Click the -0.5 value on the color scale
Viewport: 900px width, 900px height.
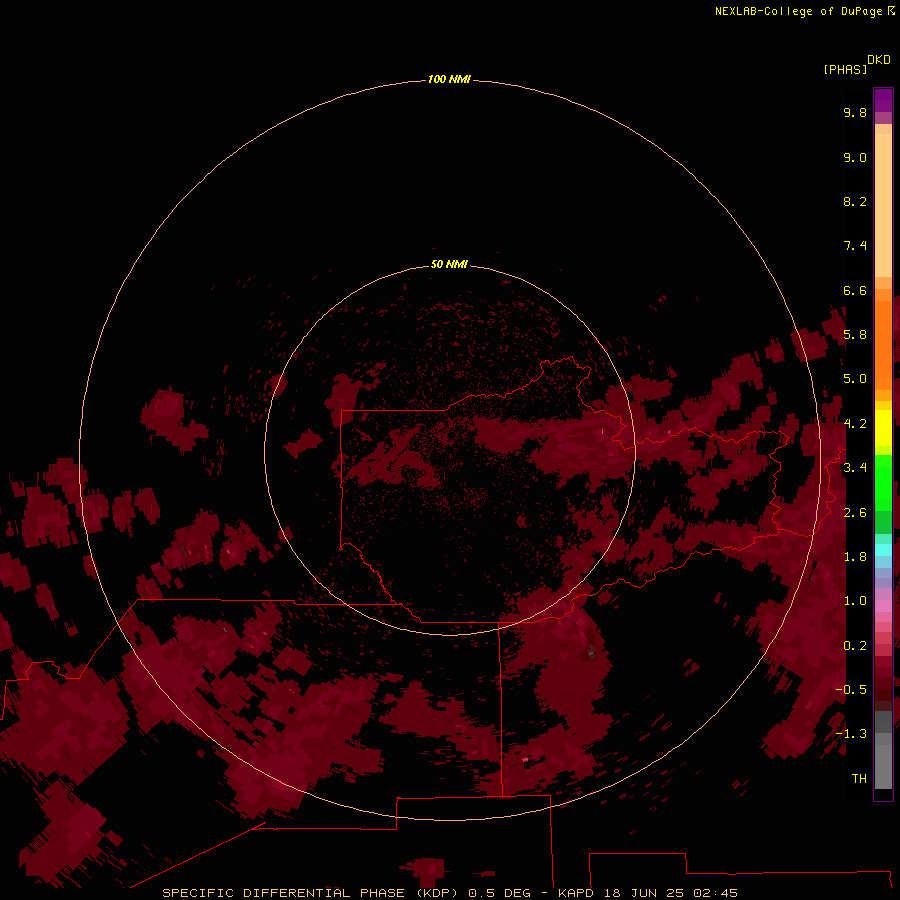pyautogui.click(x=851, y=690)
